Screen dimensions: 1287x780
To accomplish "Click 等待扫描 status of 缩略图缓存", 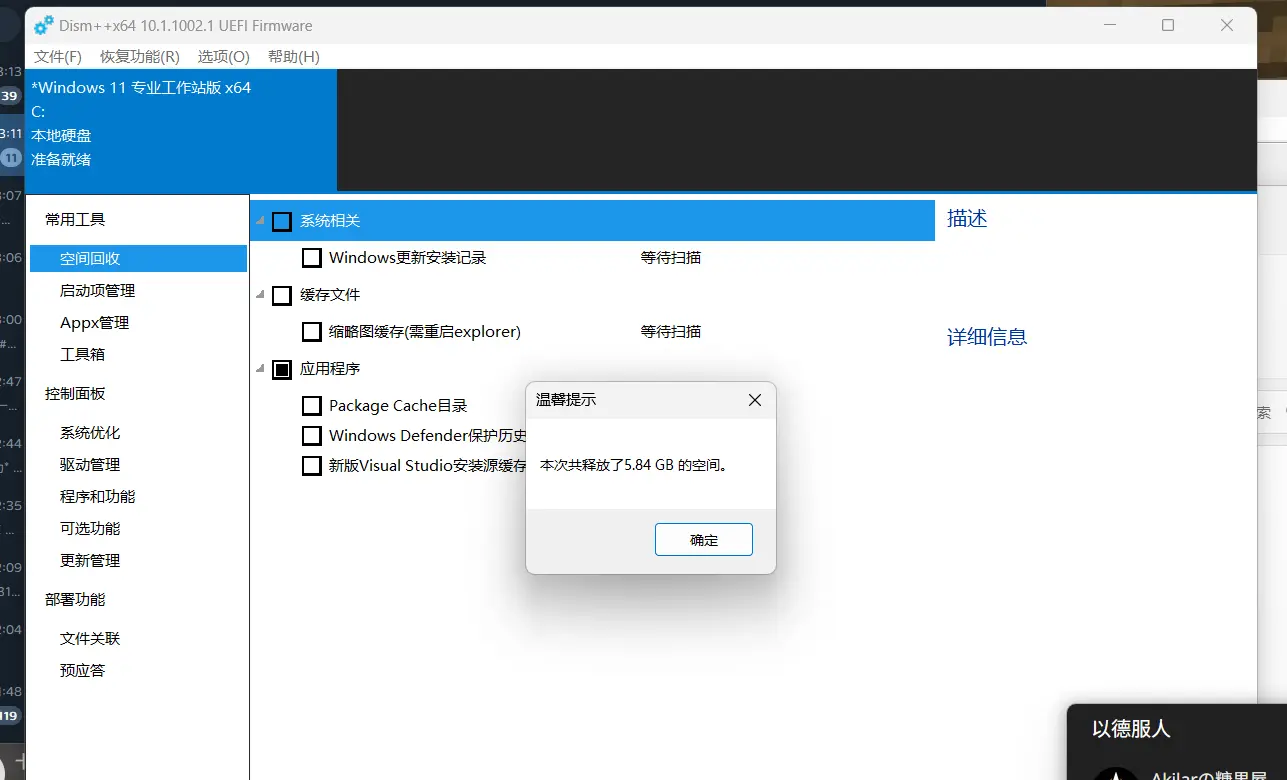I will 671,331.
